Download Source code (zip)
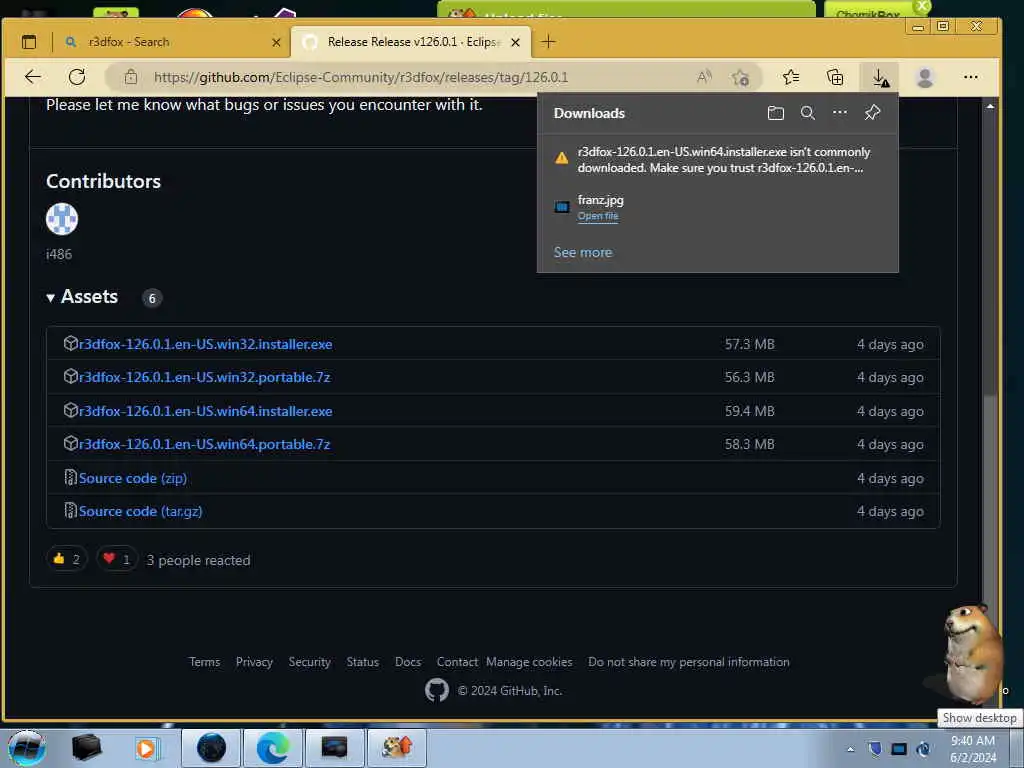 (x=133, y=478)
